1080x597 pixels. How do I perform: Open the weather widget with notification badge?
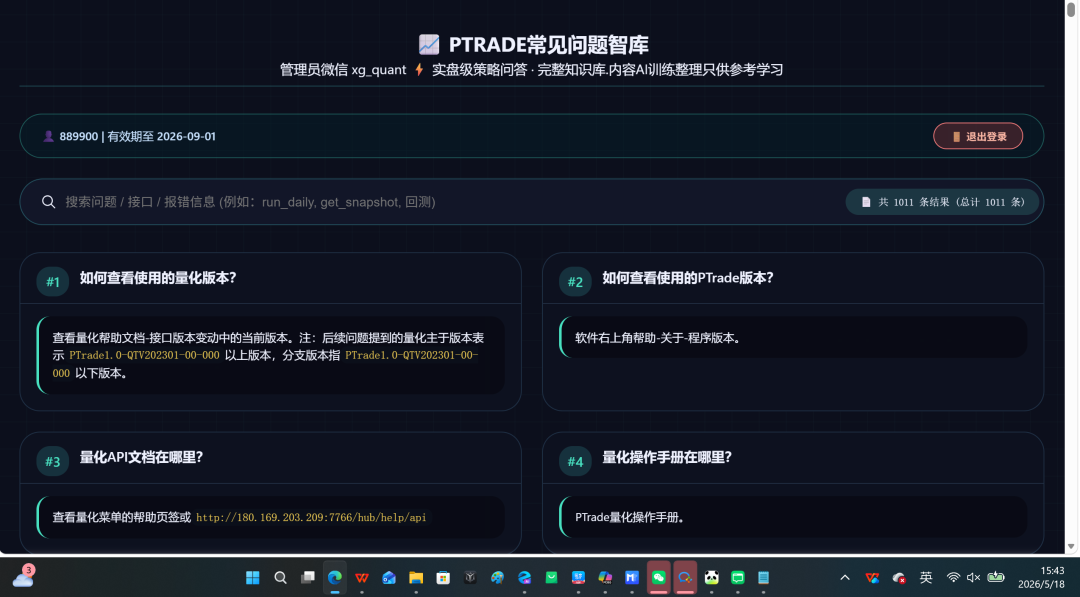coord(23,576)
